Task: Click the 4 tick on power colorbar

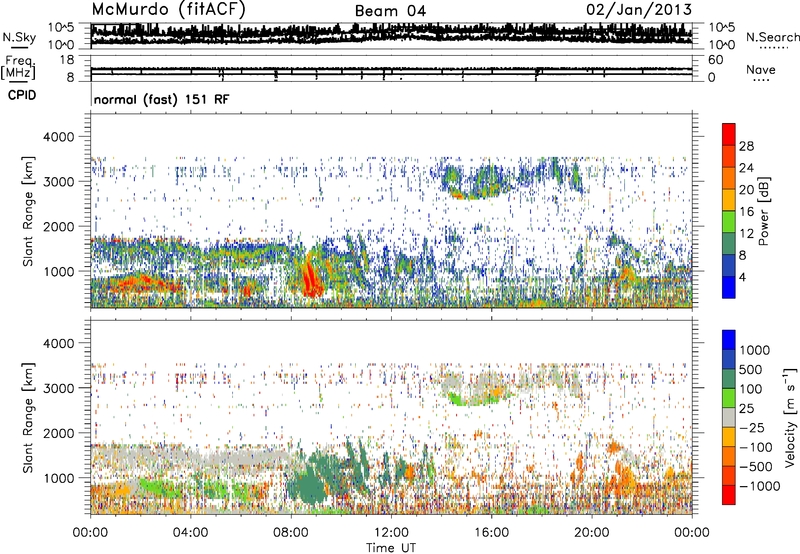Action: click(742, 278)
